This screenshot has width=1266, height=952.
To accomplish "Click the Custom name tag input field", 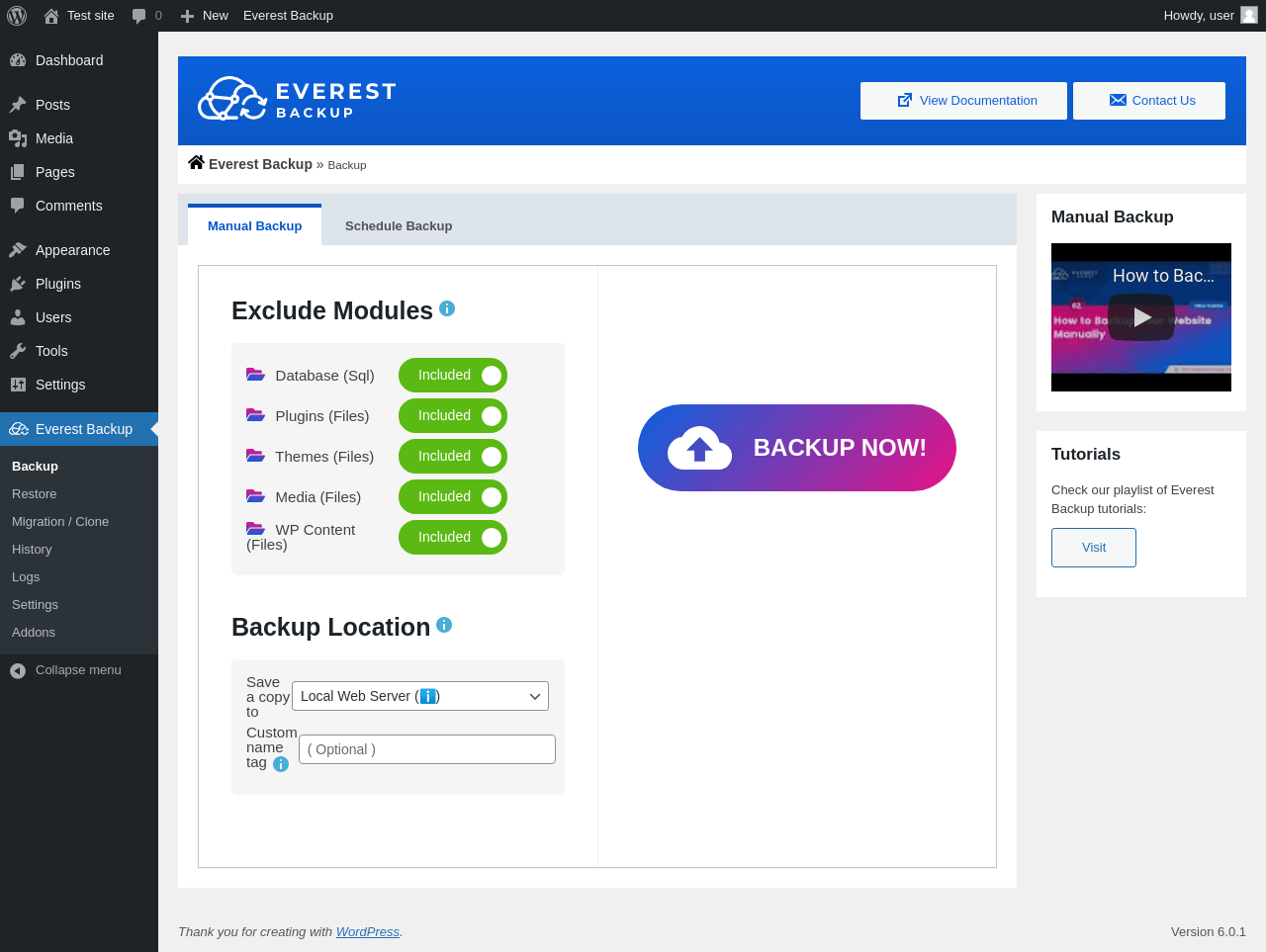I will click(427, 749).
